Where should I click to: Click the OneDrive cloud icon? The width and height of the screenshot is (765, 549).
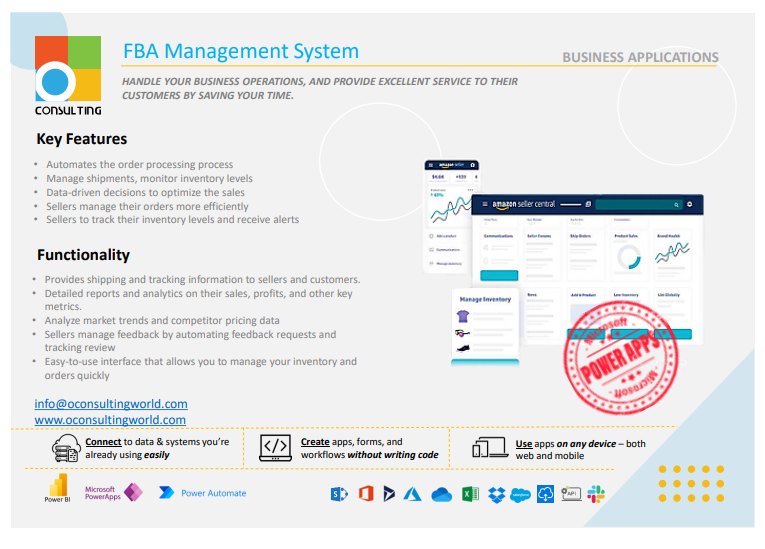[442, 495]
